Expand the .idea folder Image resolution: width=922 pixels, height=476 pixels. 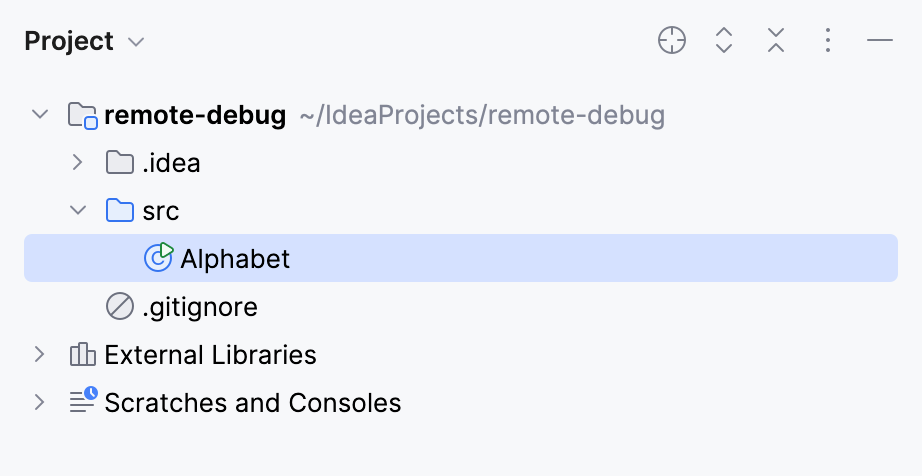click(x=79, y=163)
